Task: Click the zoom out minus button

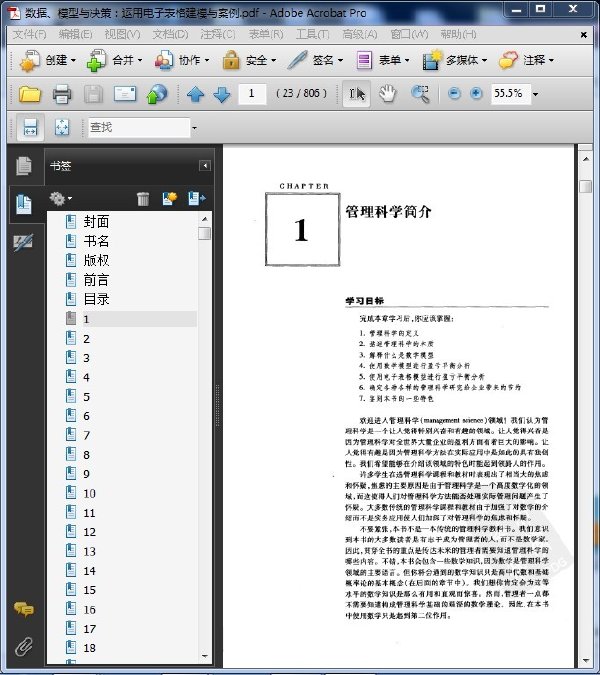Action: (454, 93)
